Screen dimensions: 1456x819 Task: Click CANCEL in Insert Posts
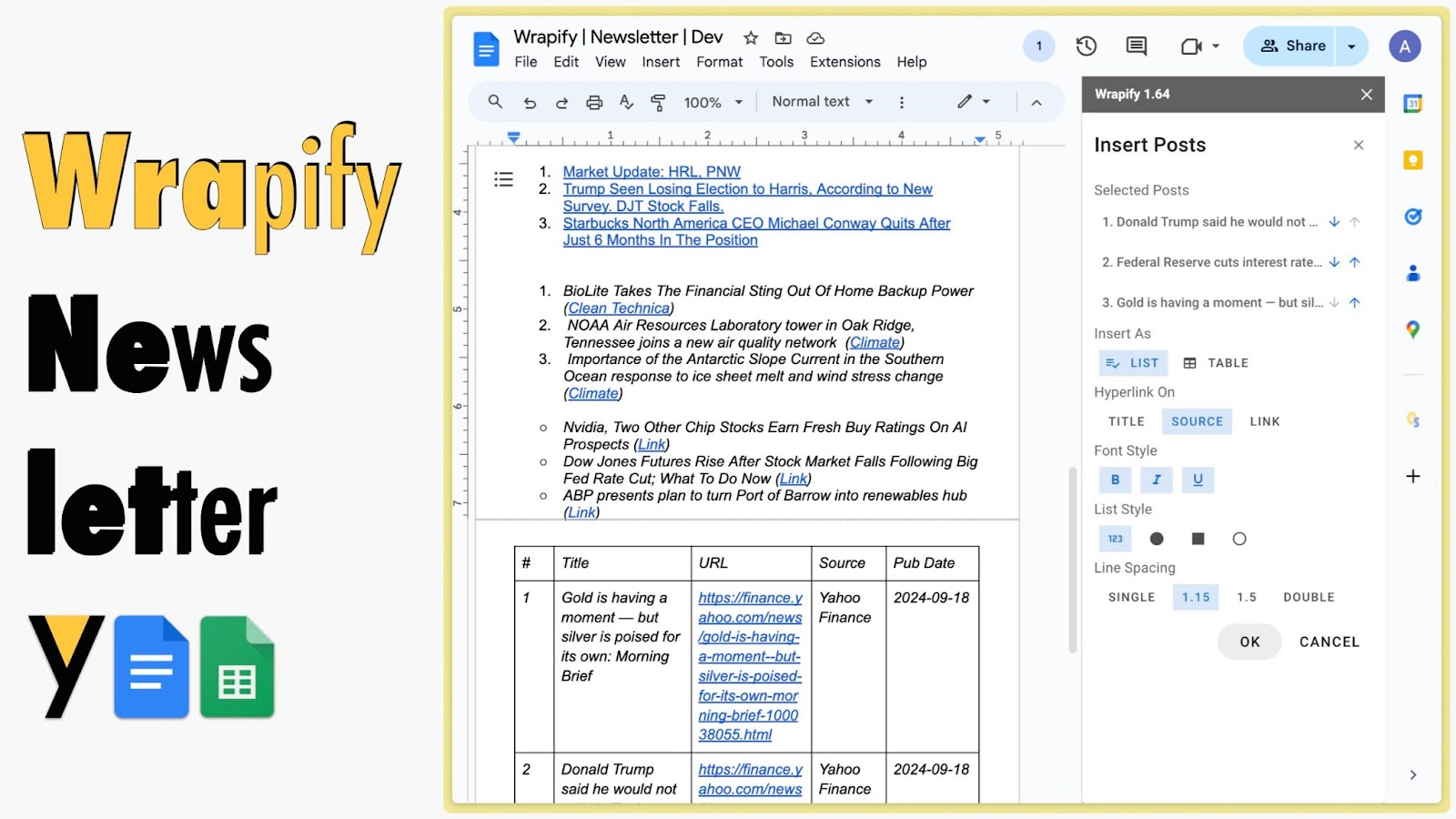(1330, 642)
